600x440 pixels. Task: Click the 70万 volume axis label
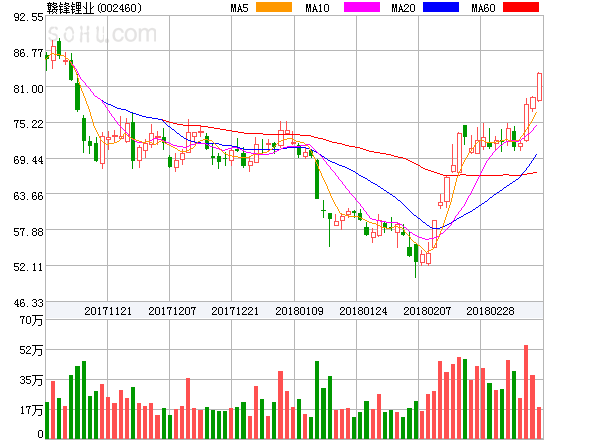31,320
